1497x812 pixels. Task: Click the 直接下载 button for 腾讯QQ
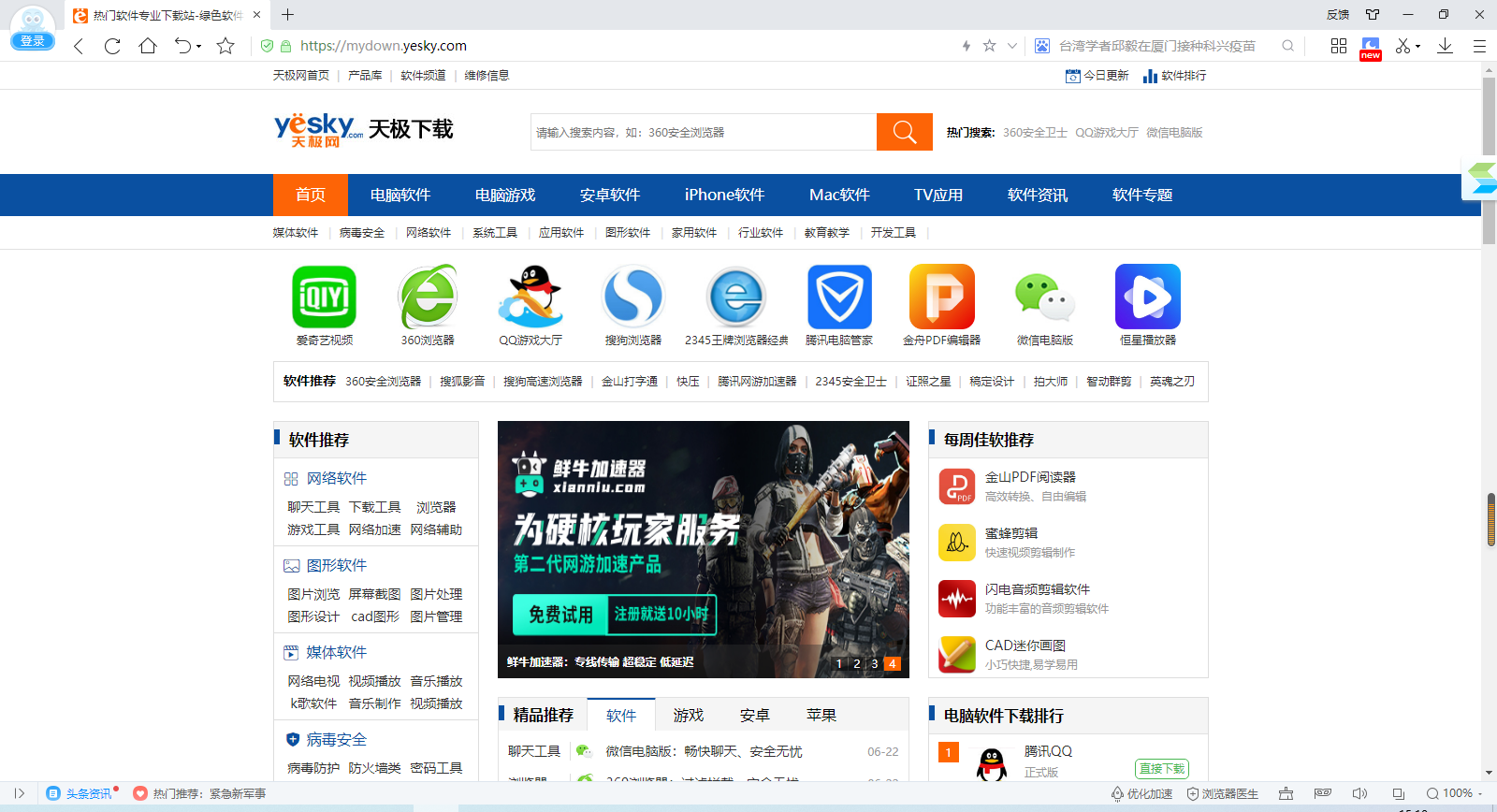pyautogui.click(x=1162, y=768)
